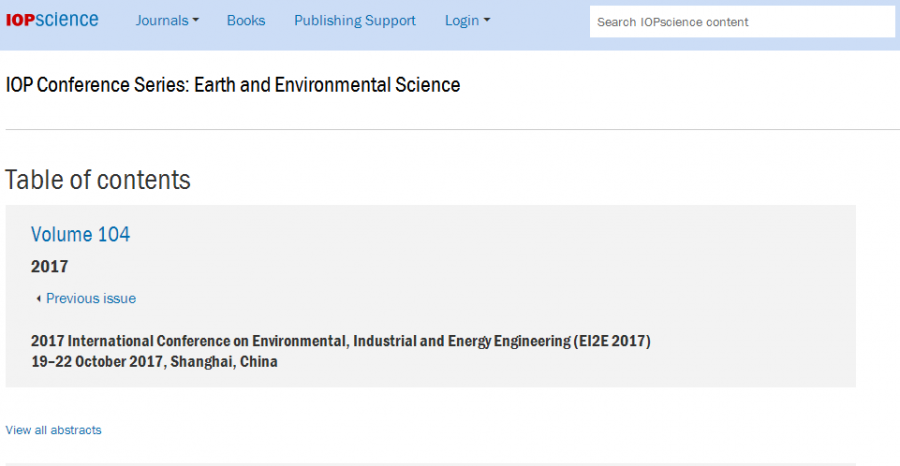Screen dimensions: 900x466
Task: Open the Books menu item
Action: tap(246, 21)
